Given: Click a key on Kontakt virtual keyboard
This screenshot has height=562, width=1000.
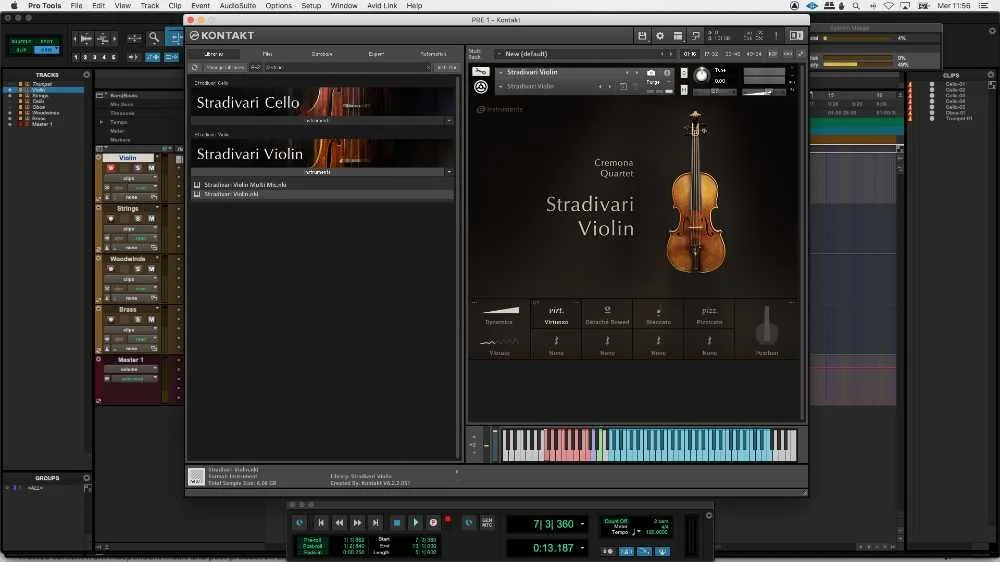Looking at the screenshot, I should point(649,445).
